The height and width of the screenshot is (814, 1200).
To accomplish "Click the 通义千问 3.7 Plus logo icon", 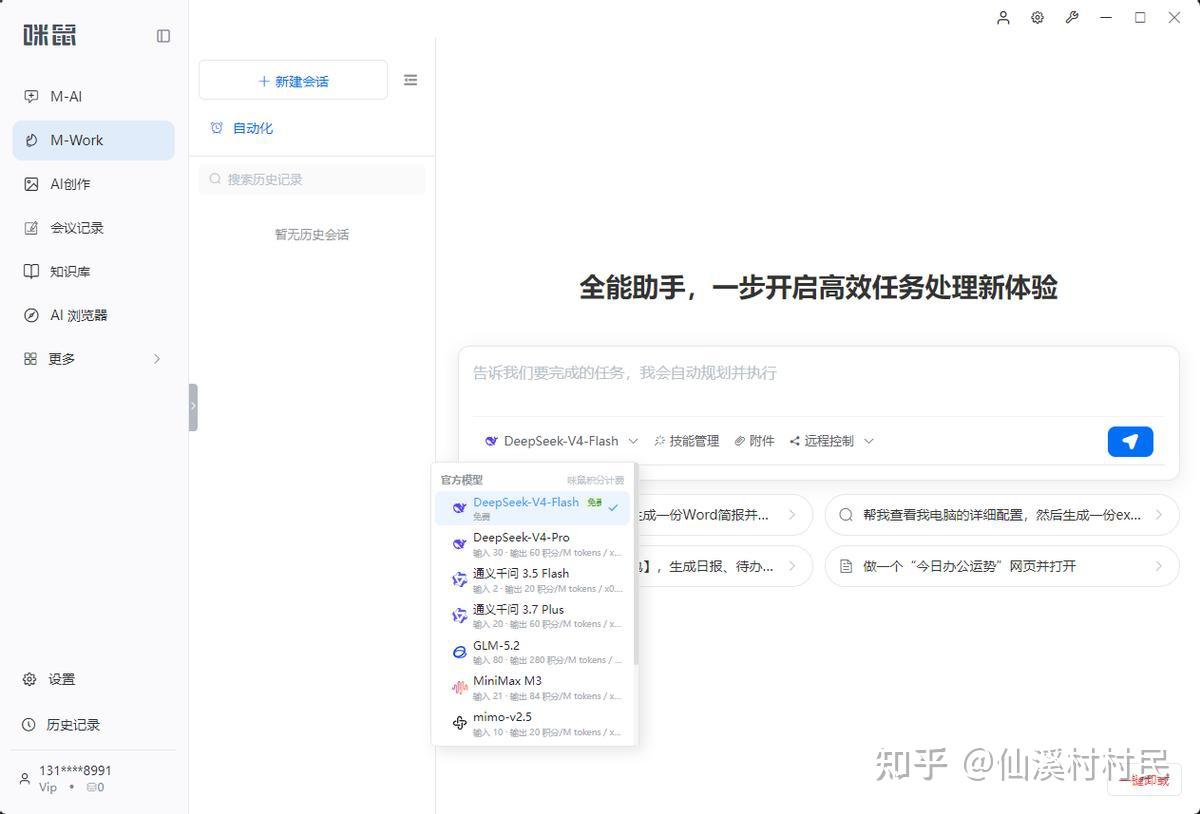I will point(460,616).
